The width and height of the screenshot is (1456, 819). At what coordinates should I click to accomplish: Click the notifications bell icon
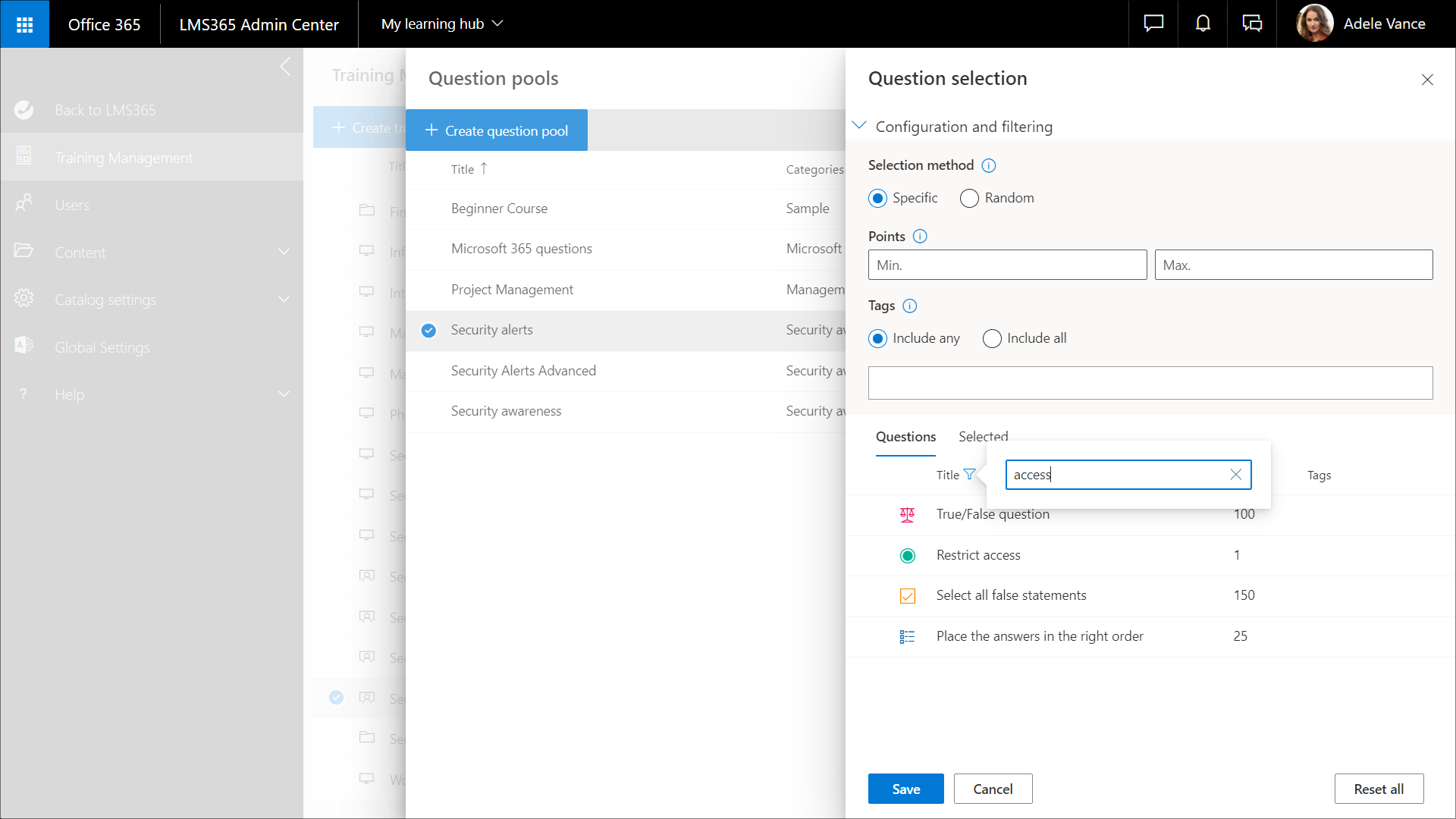1203,24
